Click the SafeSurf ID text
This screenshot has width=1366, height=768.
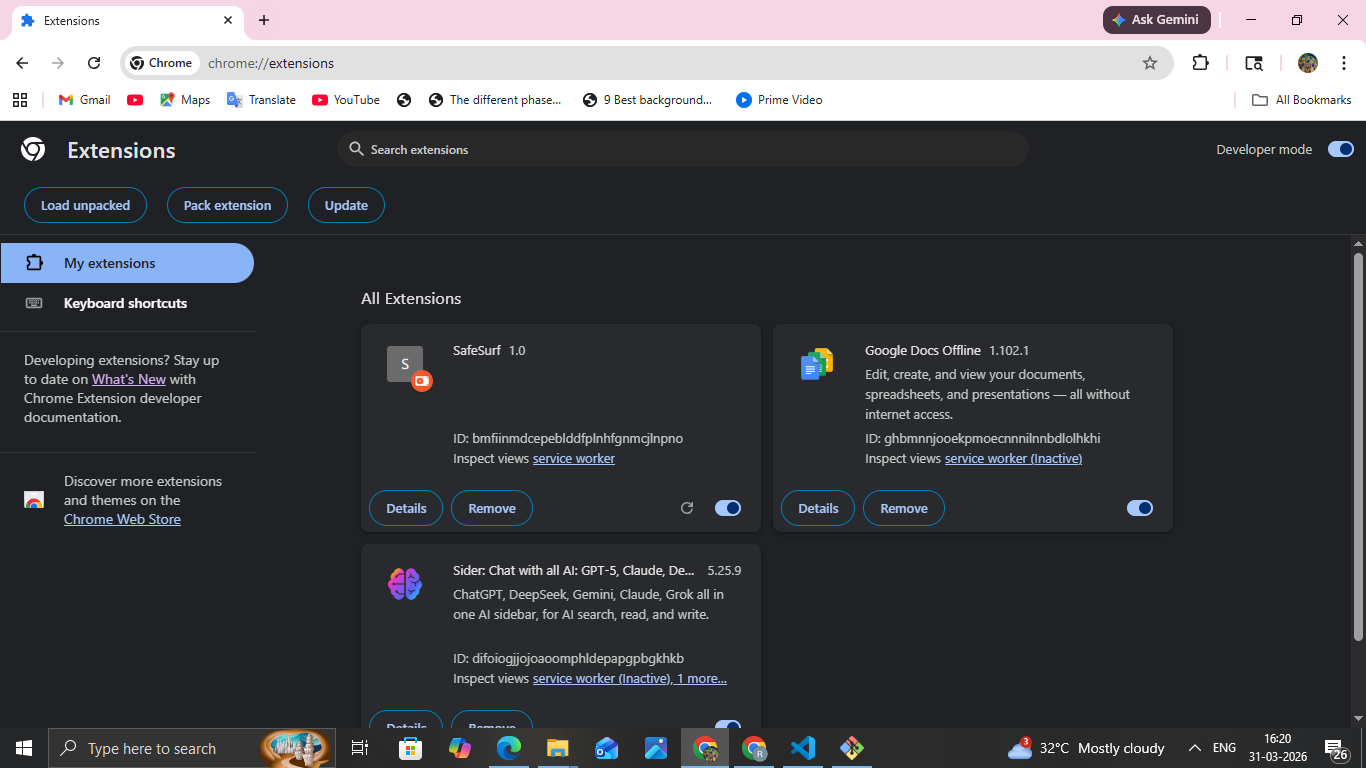(x=568, y=438)
